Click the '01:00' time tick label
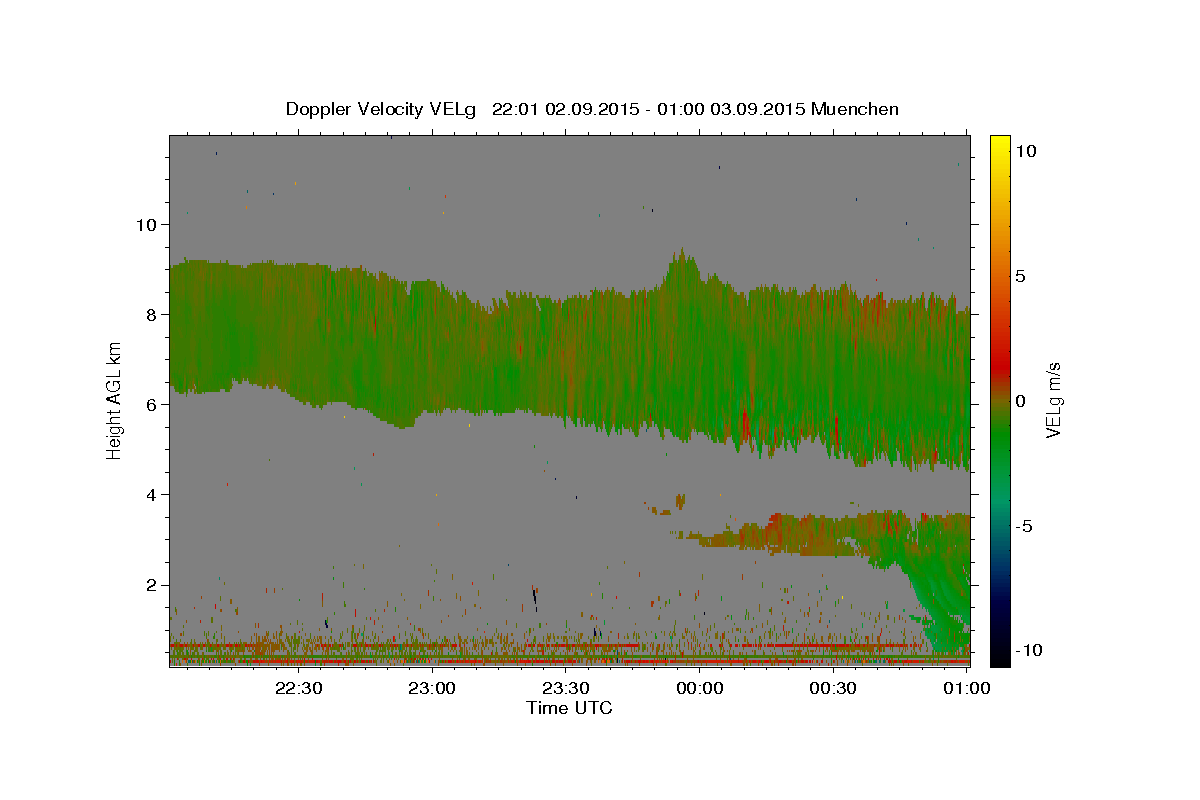Image resolution: width=1200 pixels, height=800 pixels. point(966,688)
